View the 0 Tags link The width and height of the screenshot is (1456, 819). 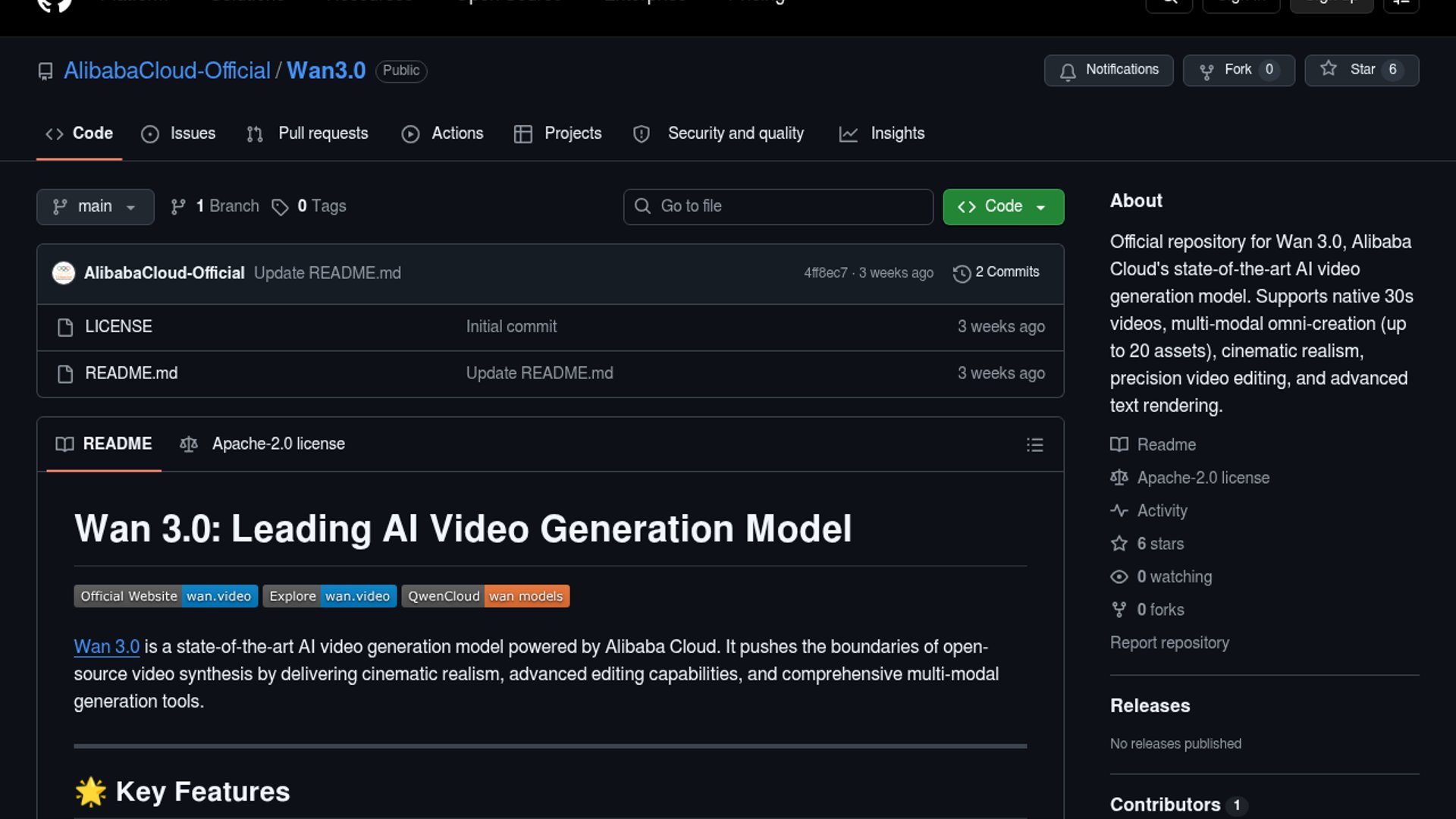(x=309, y=206)
